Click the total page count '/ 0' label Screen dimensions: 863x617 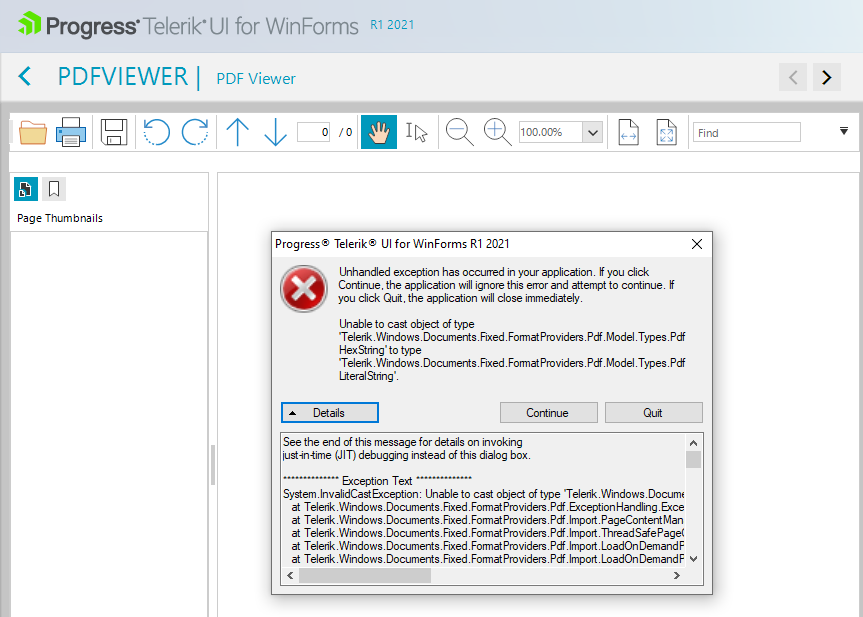pos(346,132)
